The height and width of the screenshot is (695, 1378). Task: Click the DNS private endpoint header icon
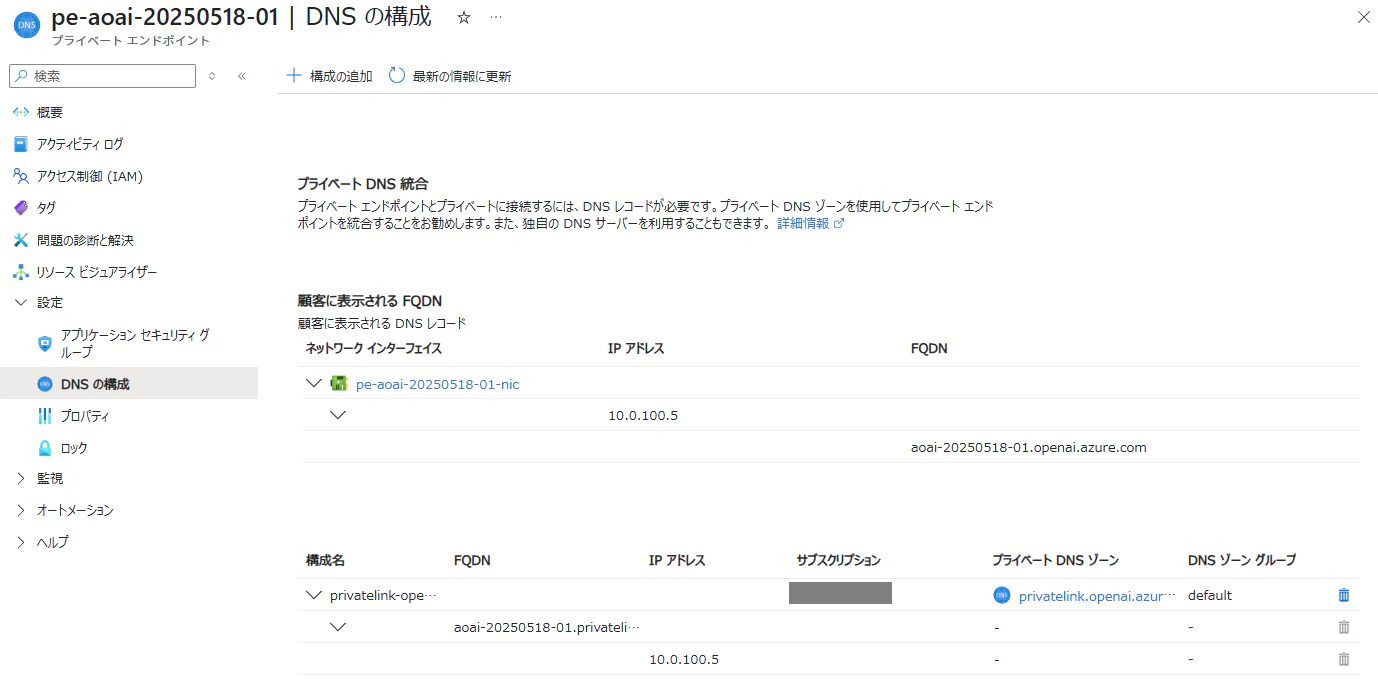click(x=26, y=26)
